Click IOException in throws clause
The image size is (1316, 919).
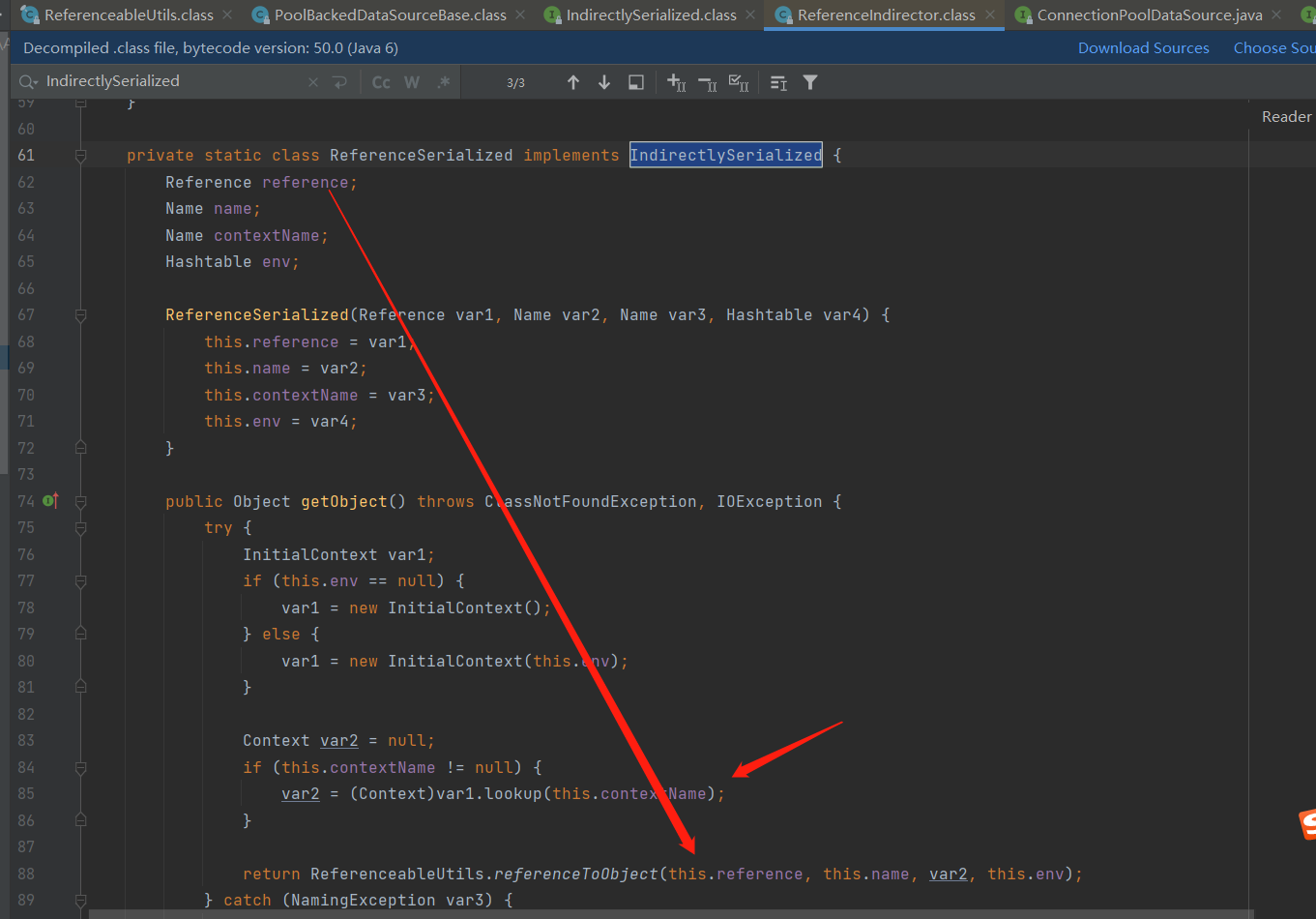click(x=770, y=501)
